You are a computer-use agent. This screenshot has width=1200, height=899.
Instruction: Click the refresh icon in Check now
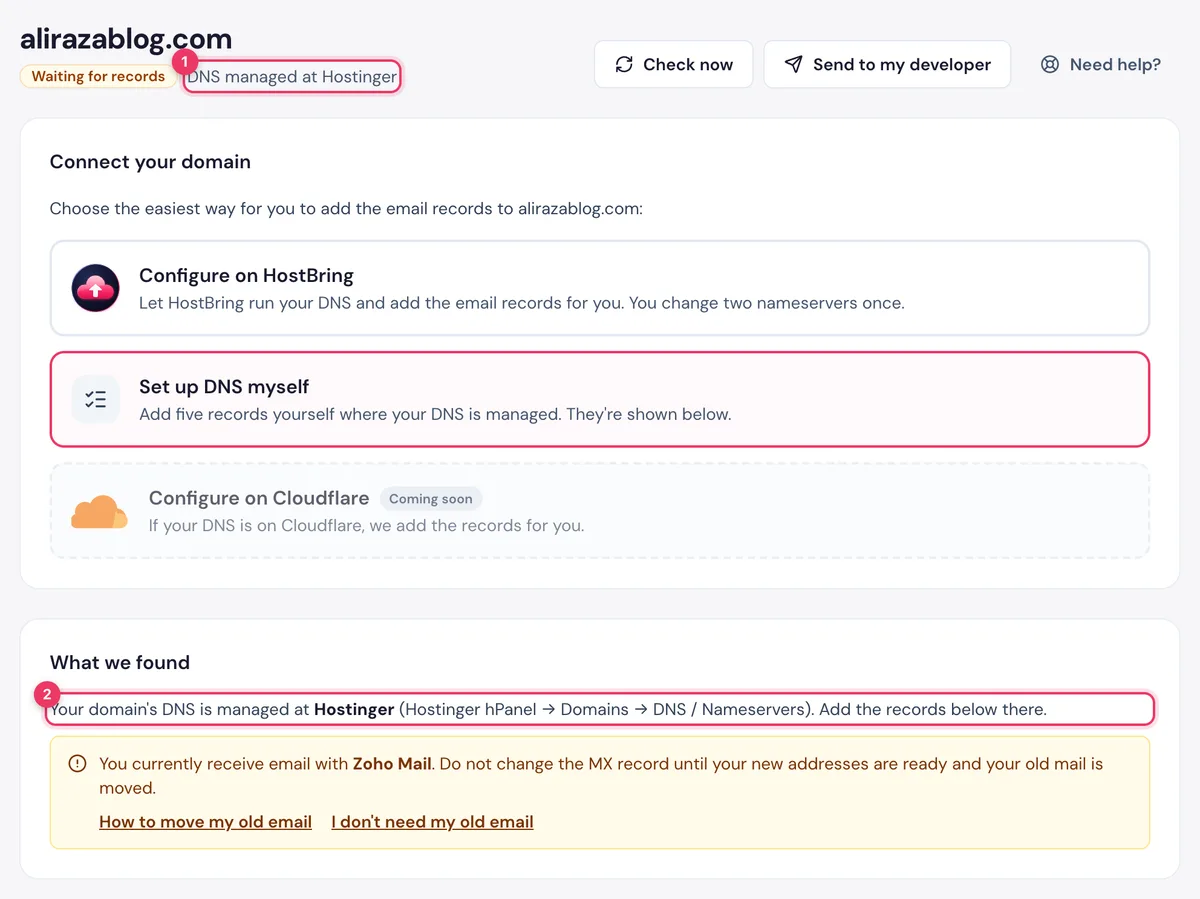tap(624, 64)
